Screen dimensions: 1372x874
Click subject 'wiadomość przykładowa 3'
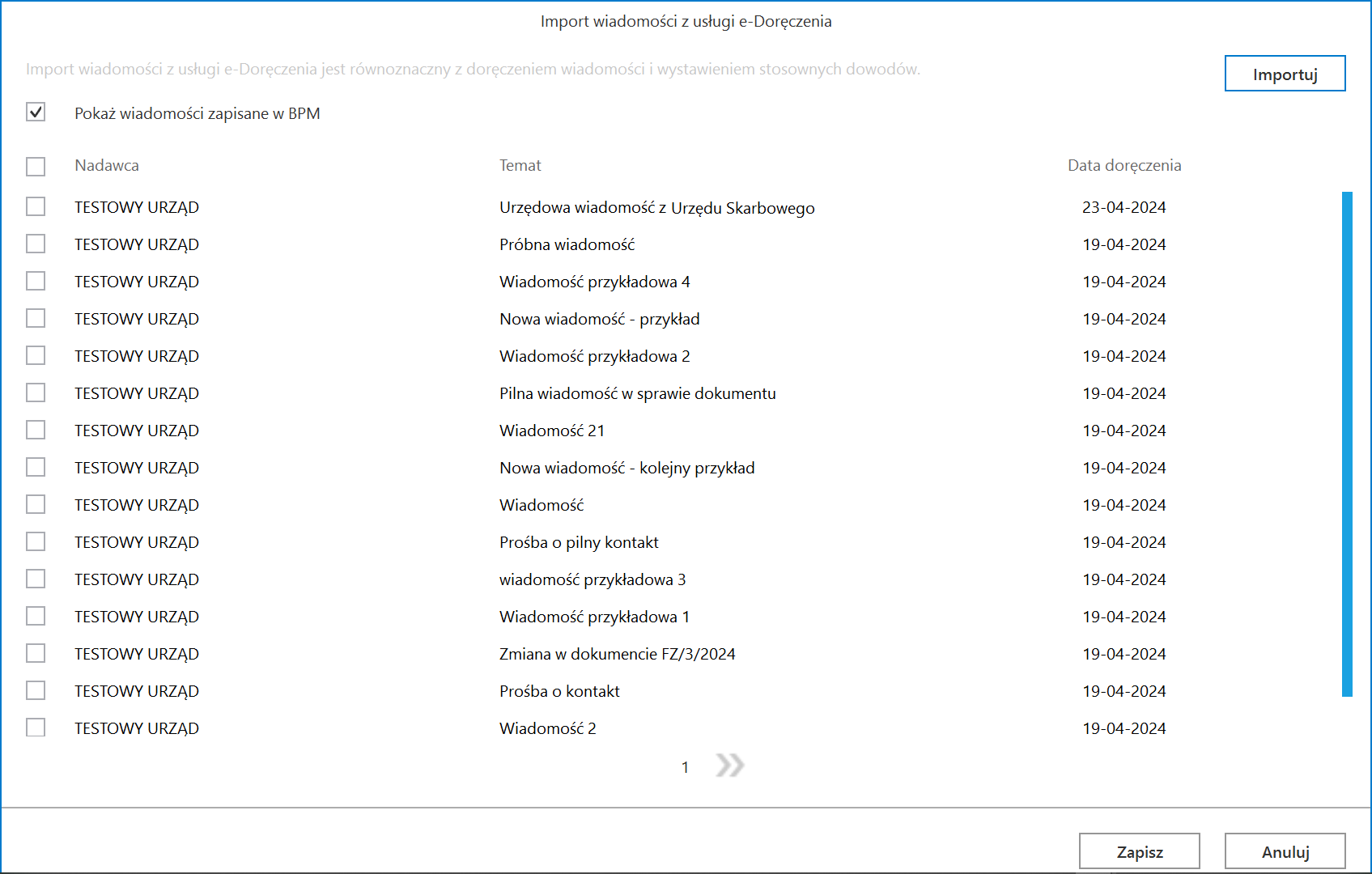pos(593,579)
